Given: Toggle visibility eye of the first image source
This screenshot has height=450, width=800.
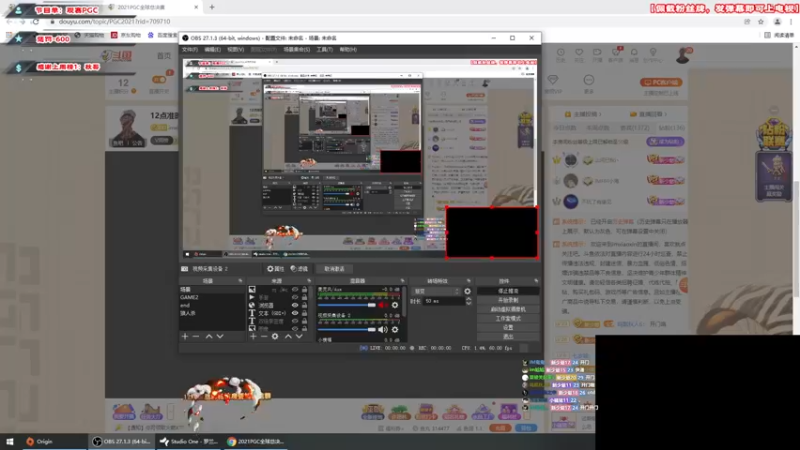Looking at the screenshot, I should [x=295, y=289].
